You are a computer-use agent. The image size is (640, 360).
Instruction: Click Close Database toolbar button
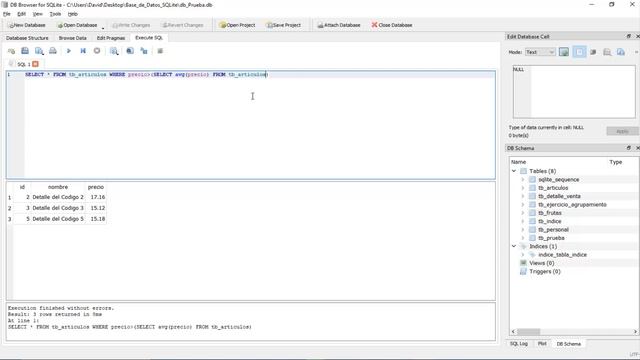392,25
